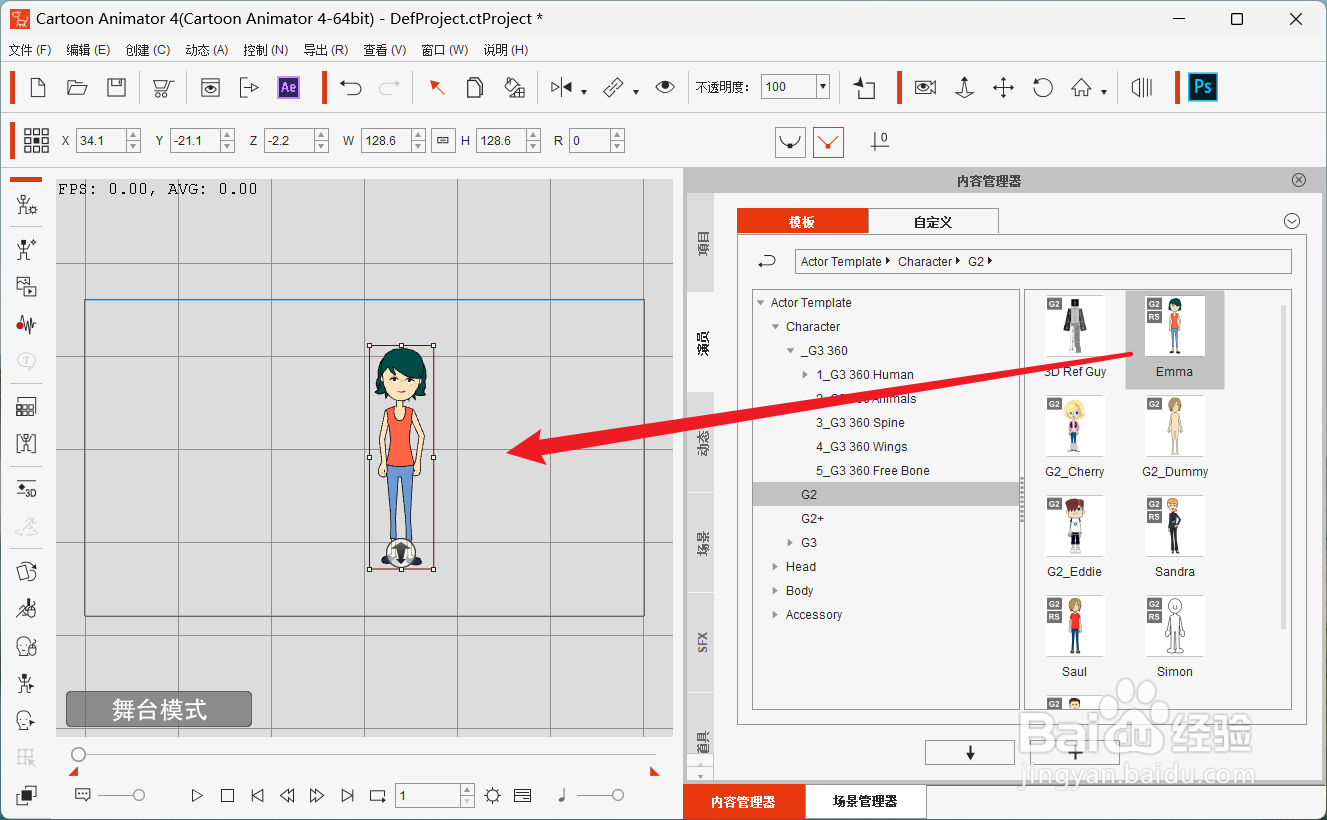The width and height of the screenshot is (1327, 820).
Task: Create a new project file
Action: [x=38, y=88]
